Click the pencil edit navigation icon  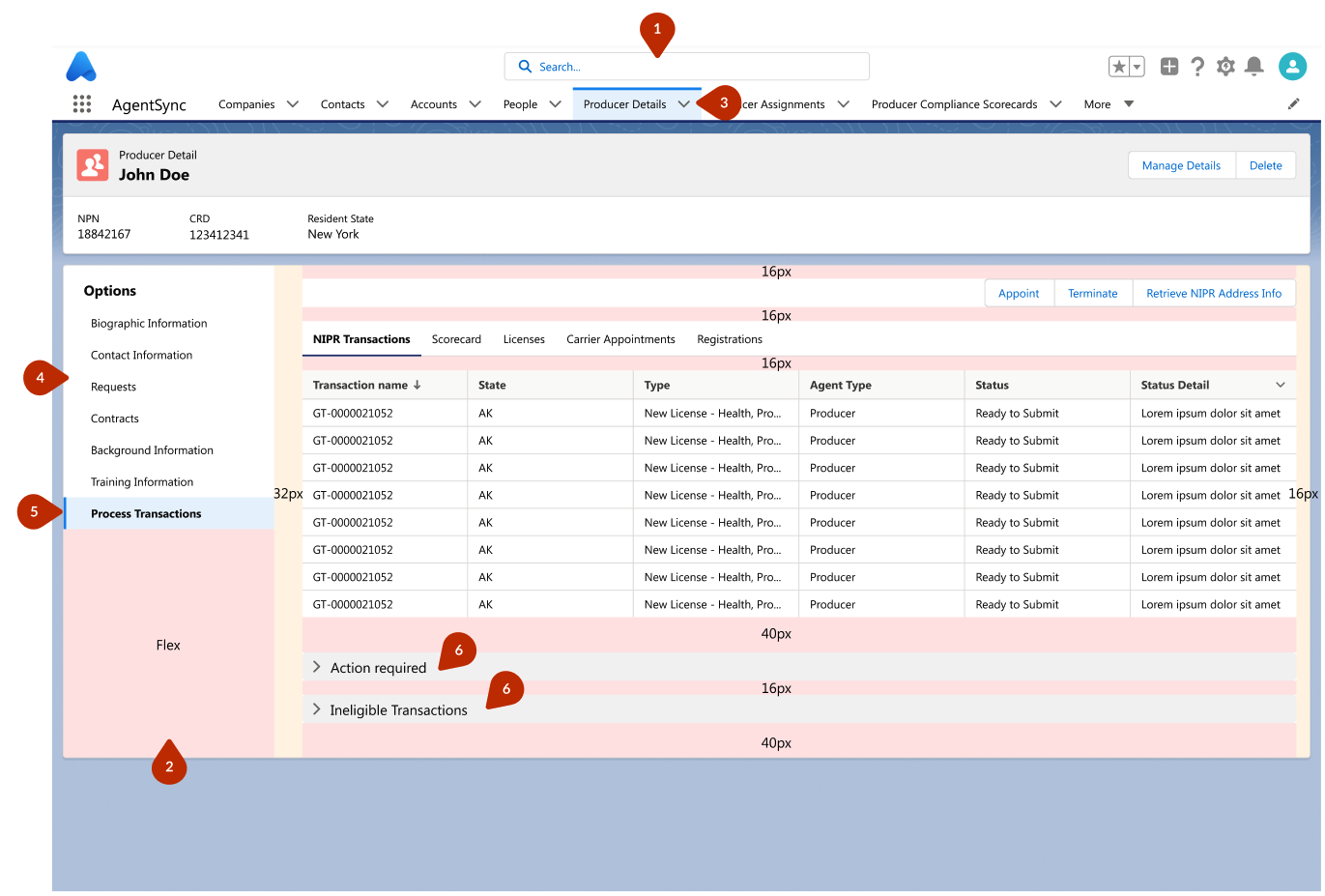pos(1293,104)
